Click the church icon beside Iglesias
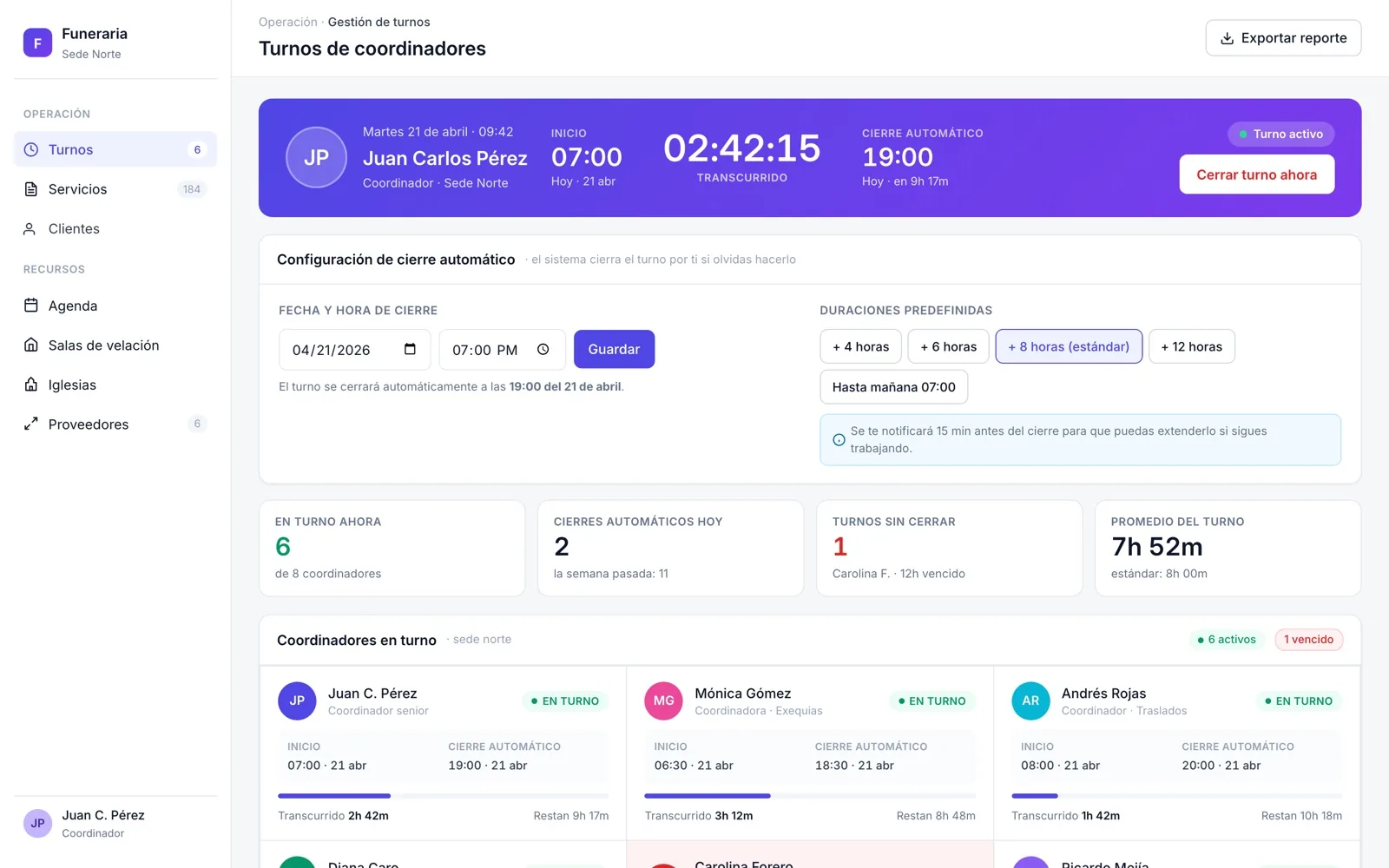The height and width of the screenshot is (868, 1389). pos(31,385)
